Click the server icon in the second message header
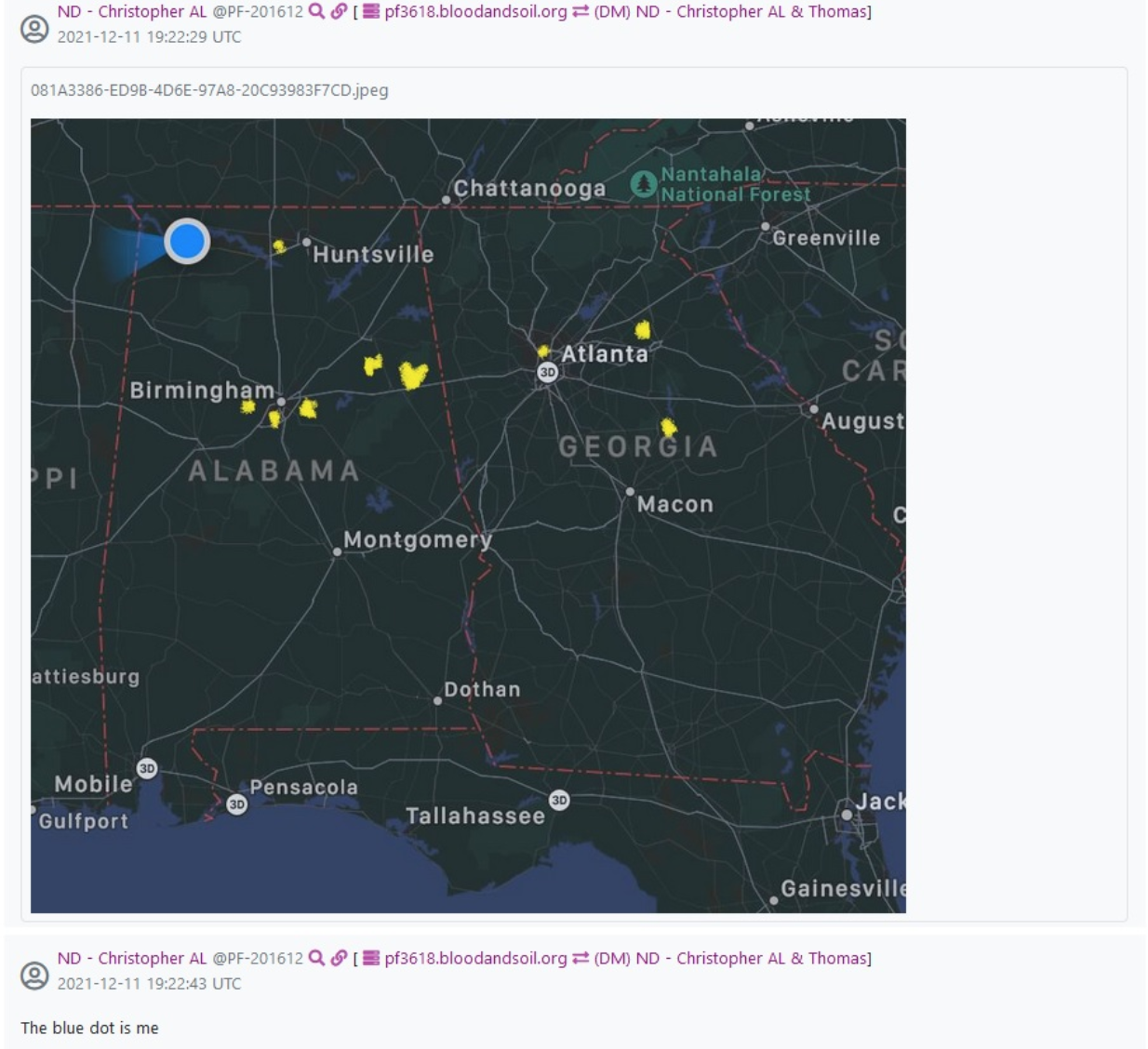This screenshot has height=1049, width=1148. (x=371, y=958)
